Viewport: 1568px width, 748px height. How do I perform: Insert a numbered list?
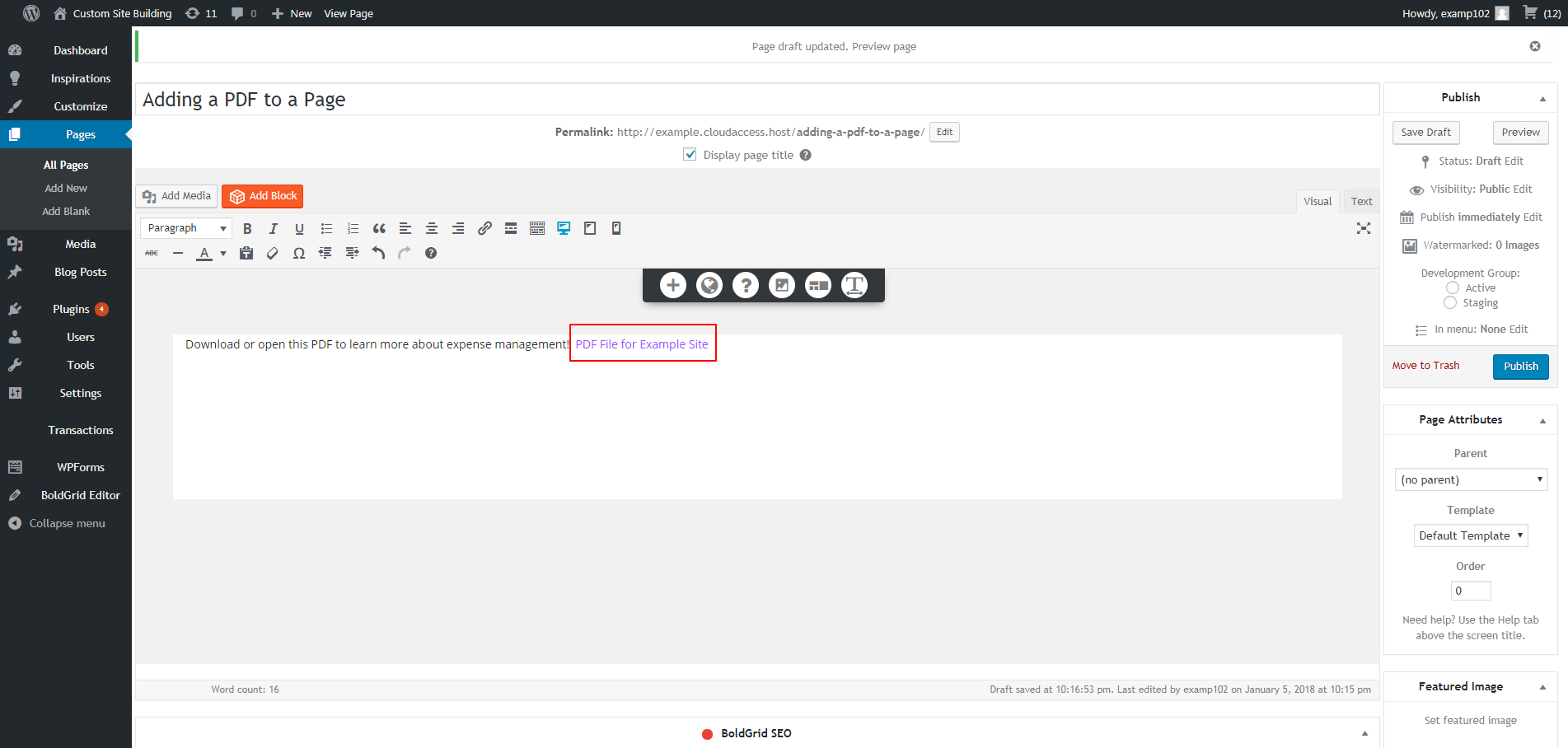click(353, 229)
